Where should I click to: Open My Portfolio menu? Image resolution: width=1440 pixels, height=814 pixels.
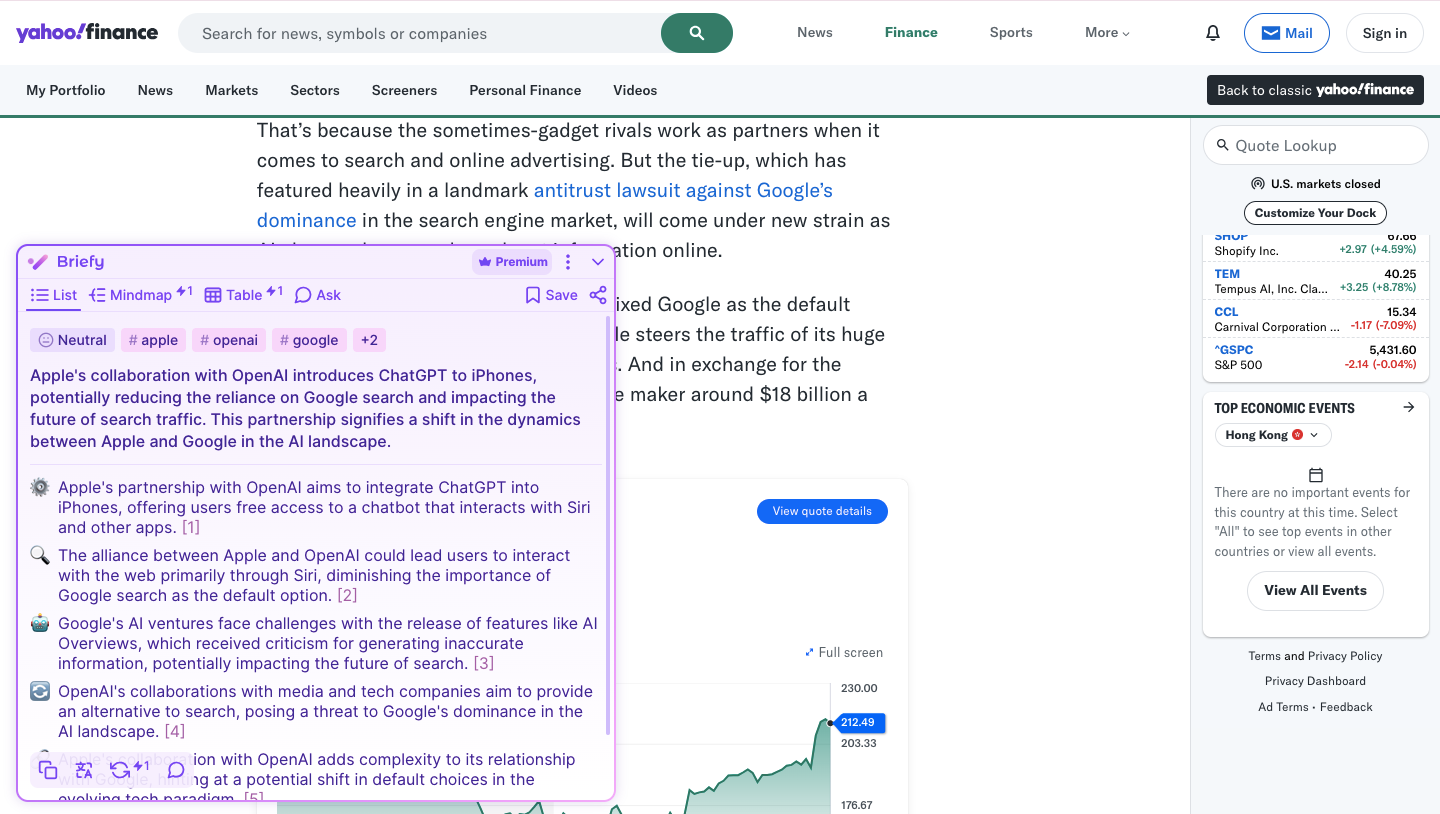point(66,90)
